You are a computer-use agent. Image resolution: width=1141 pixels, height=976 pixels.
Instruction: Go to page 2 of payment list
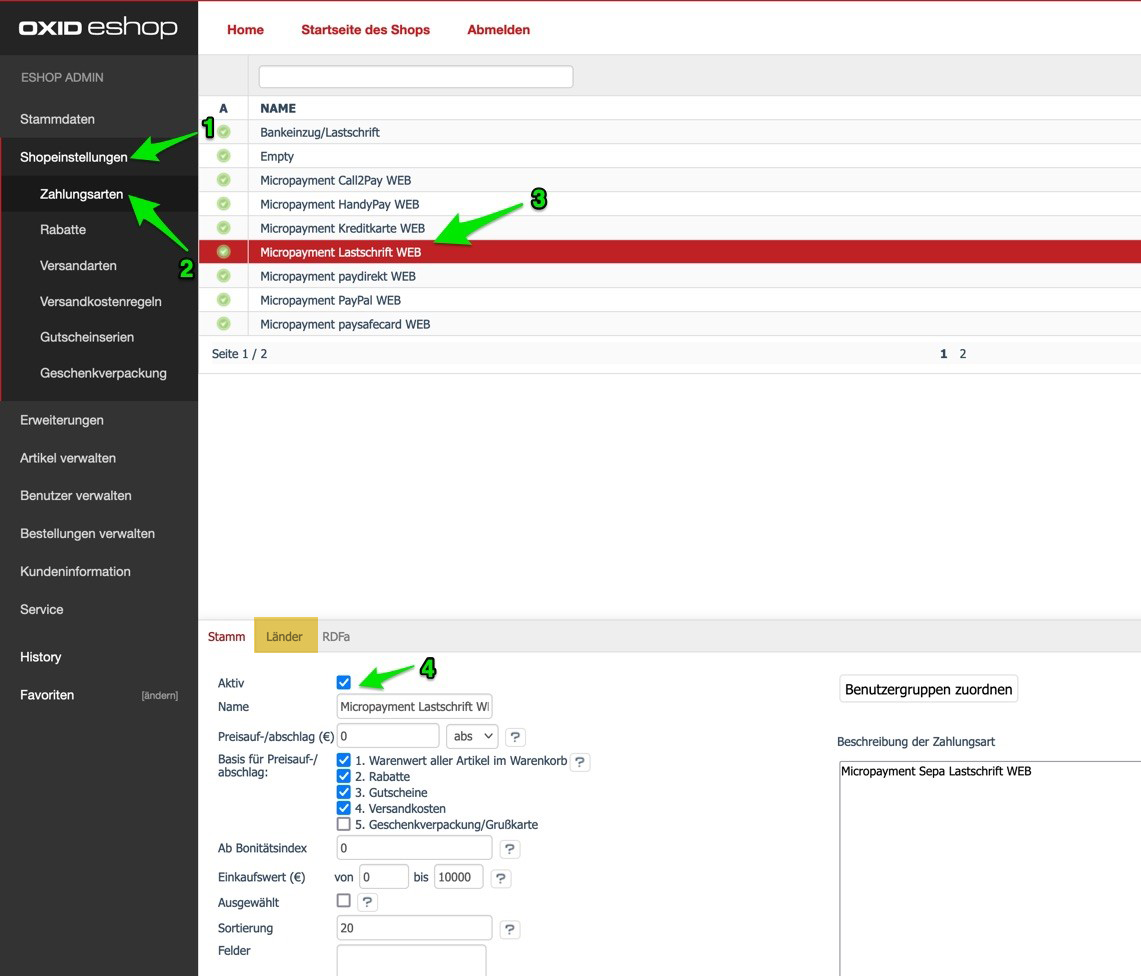(963, 354)
